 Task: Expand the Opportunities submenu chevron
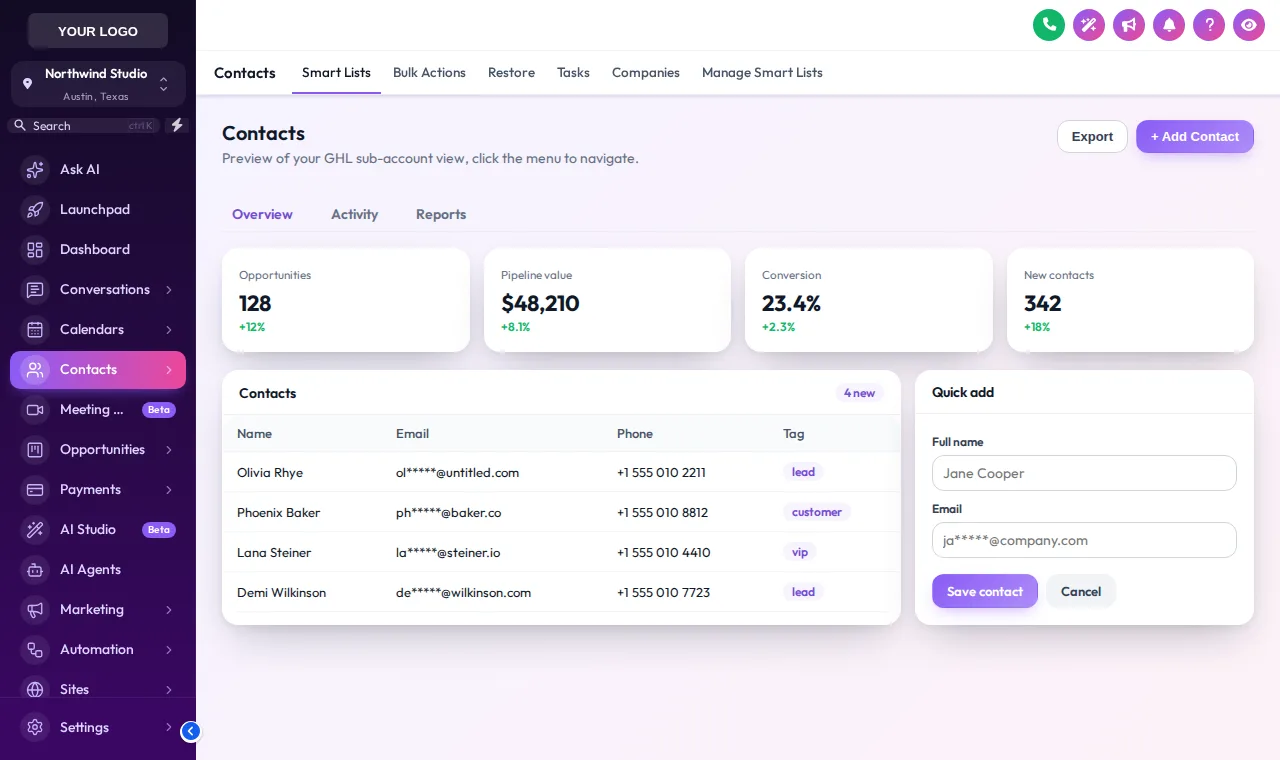[x=169, y=450]
